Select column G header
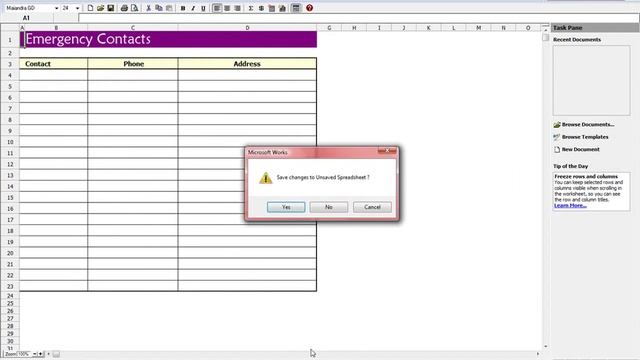The height and width of the screenshot is (360, 640). [329, 28]
